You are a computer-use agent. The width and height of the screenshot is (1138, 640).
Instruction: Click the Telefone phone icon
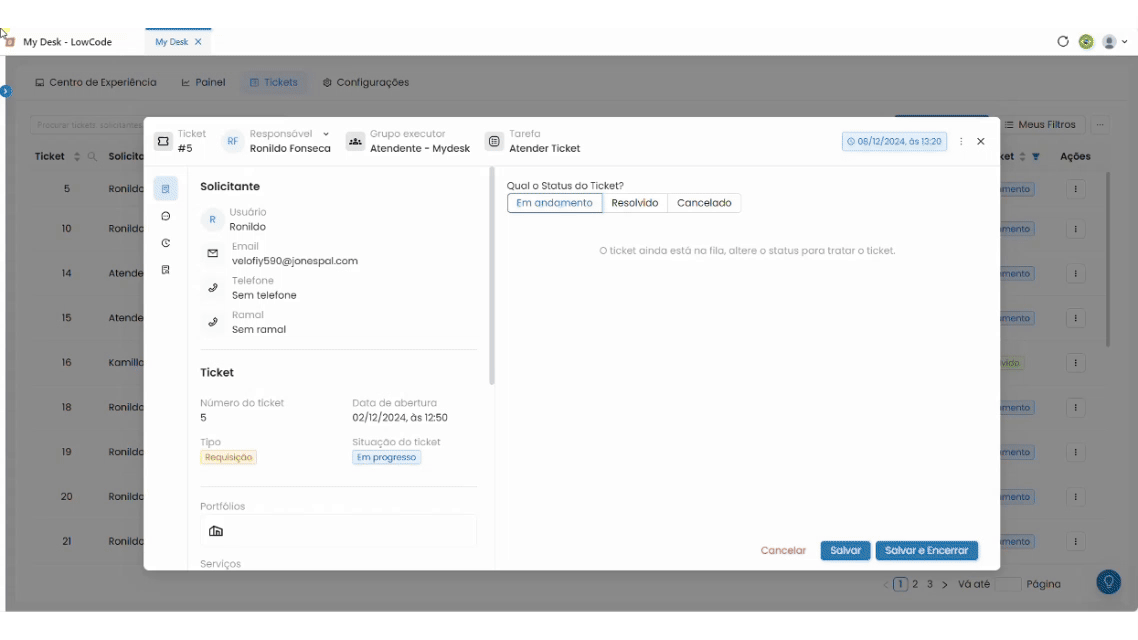(213, 288)
